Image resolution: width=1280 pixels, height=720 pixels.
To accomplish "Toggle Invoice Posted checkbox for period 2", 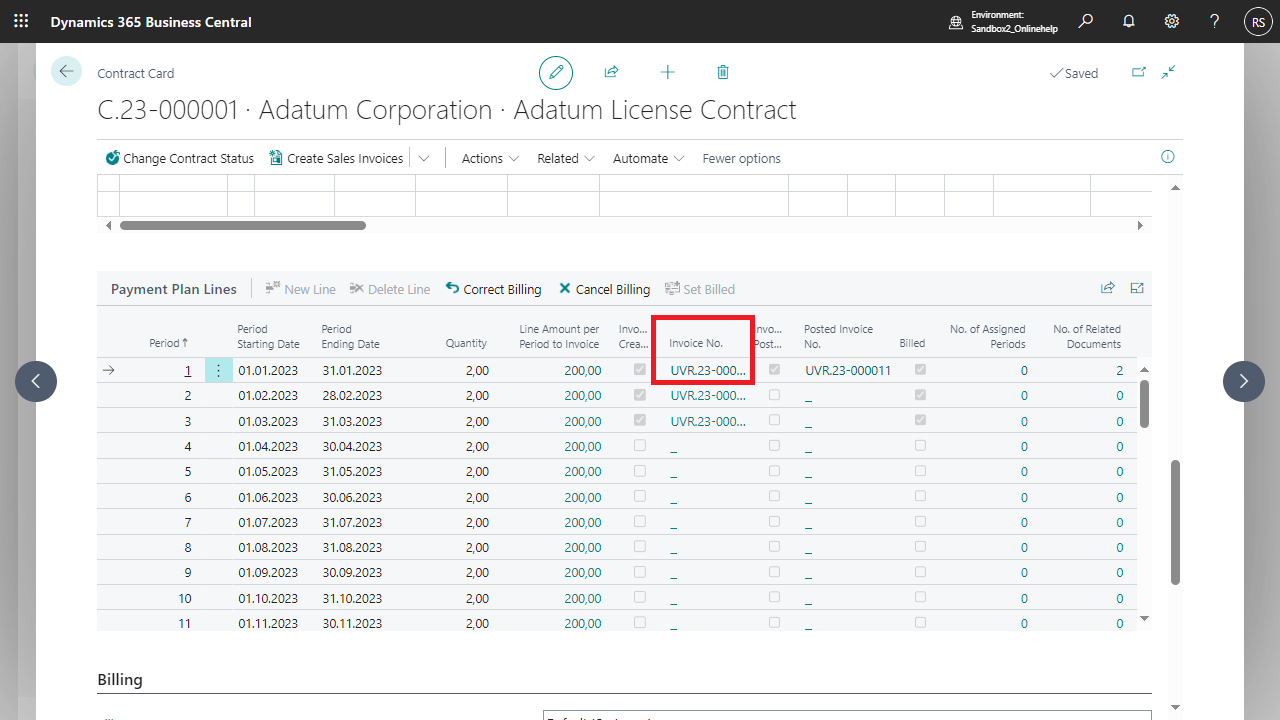I will click(774, 395).
